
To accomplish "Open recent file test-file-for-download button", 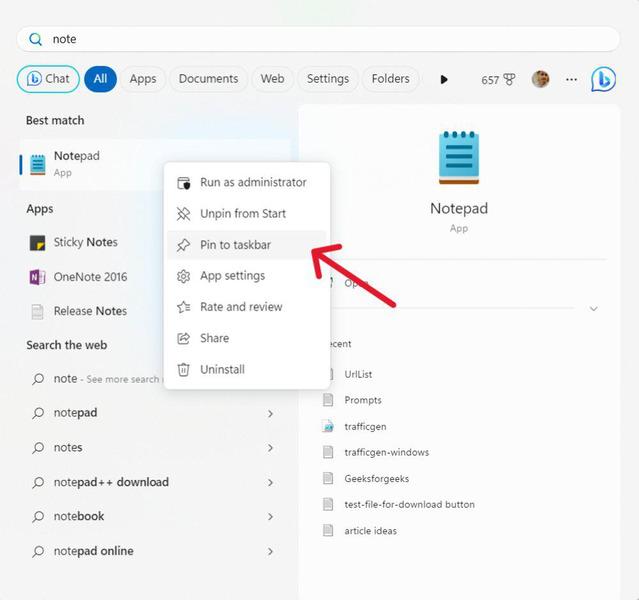I will point(409,504).
